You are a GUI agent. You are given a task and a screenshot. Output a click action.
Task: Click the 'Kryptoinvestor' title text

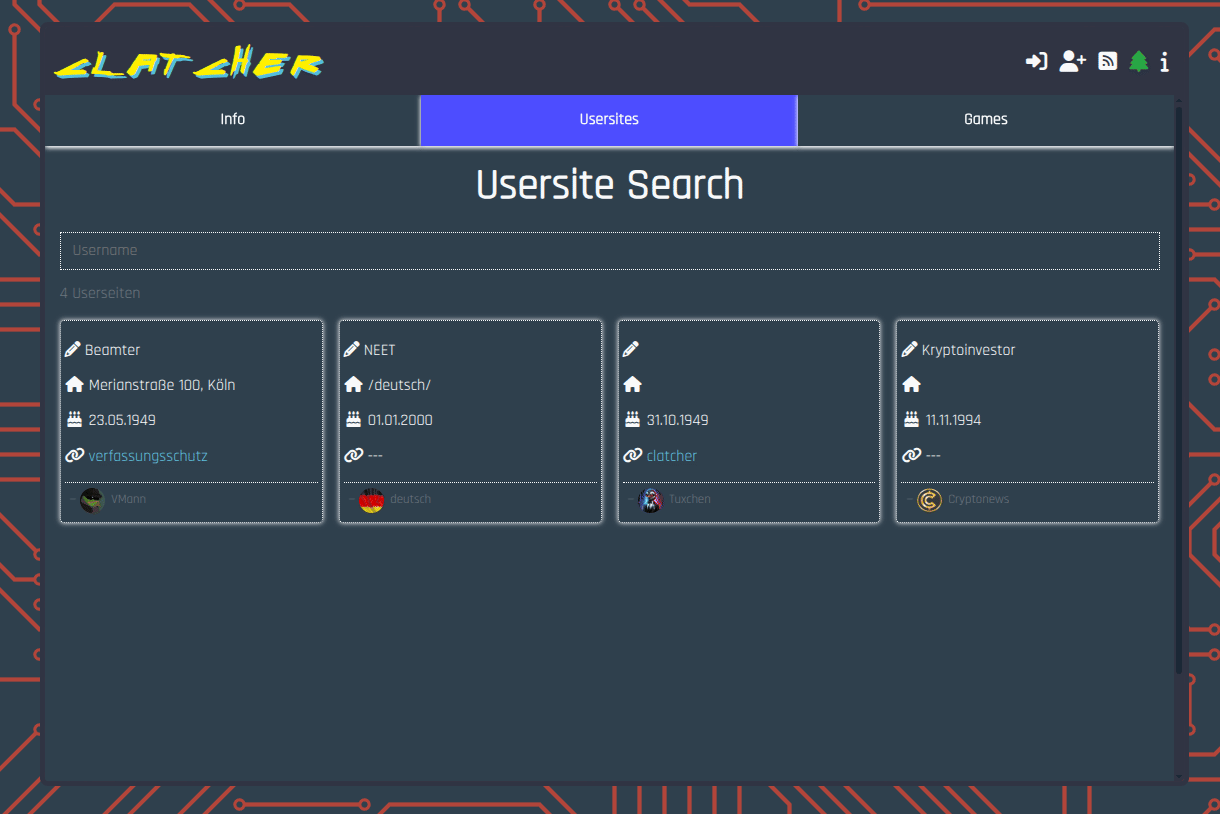pyautogui.click(x=968, y=350)
